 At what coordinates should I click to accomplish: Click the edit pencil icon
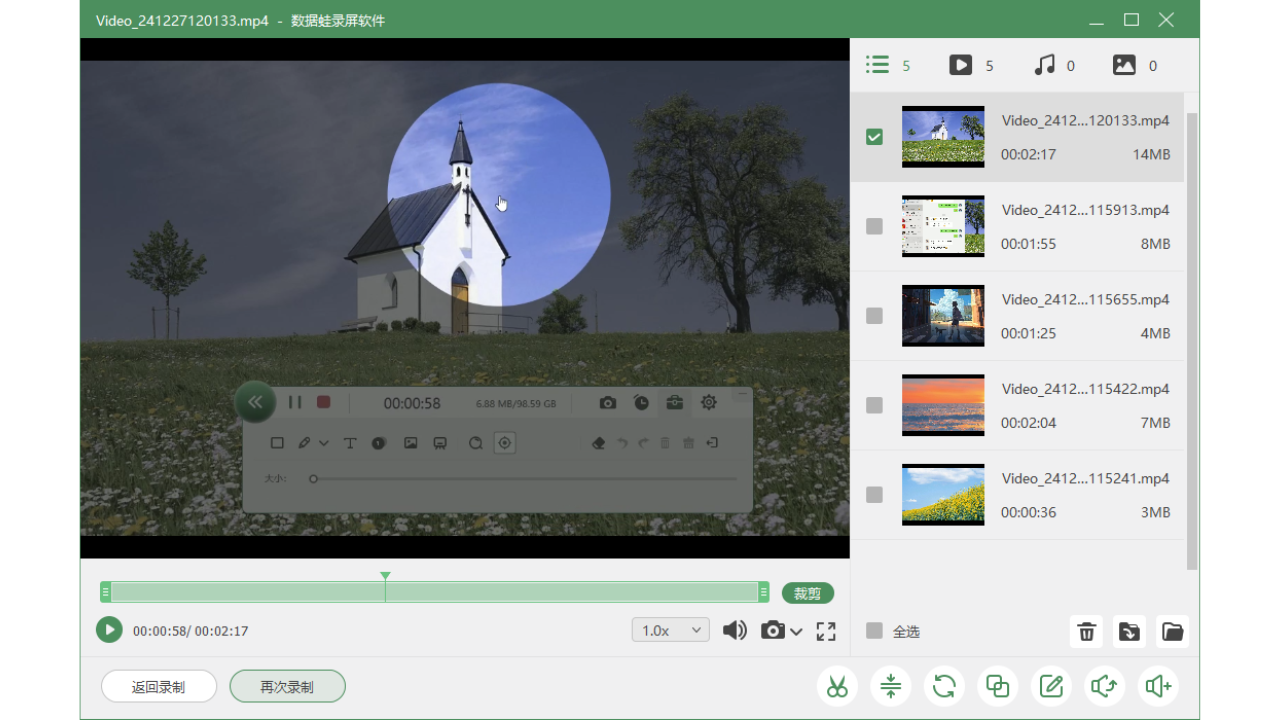click(1051, 686)
